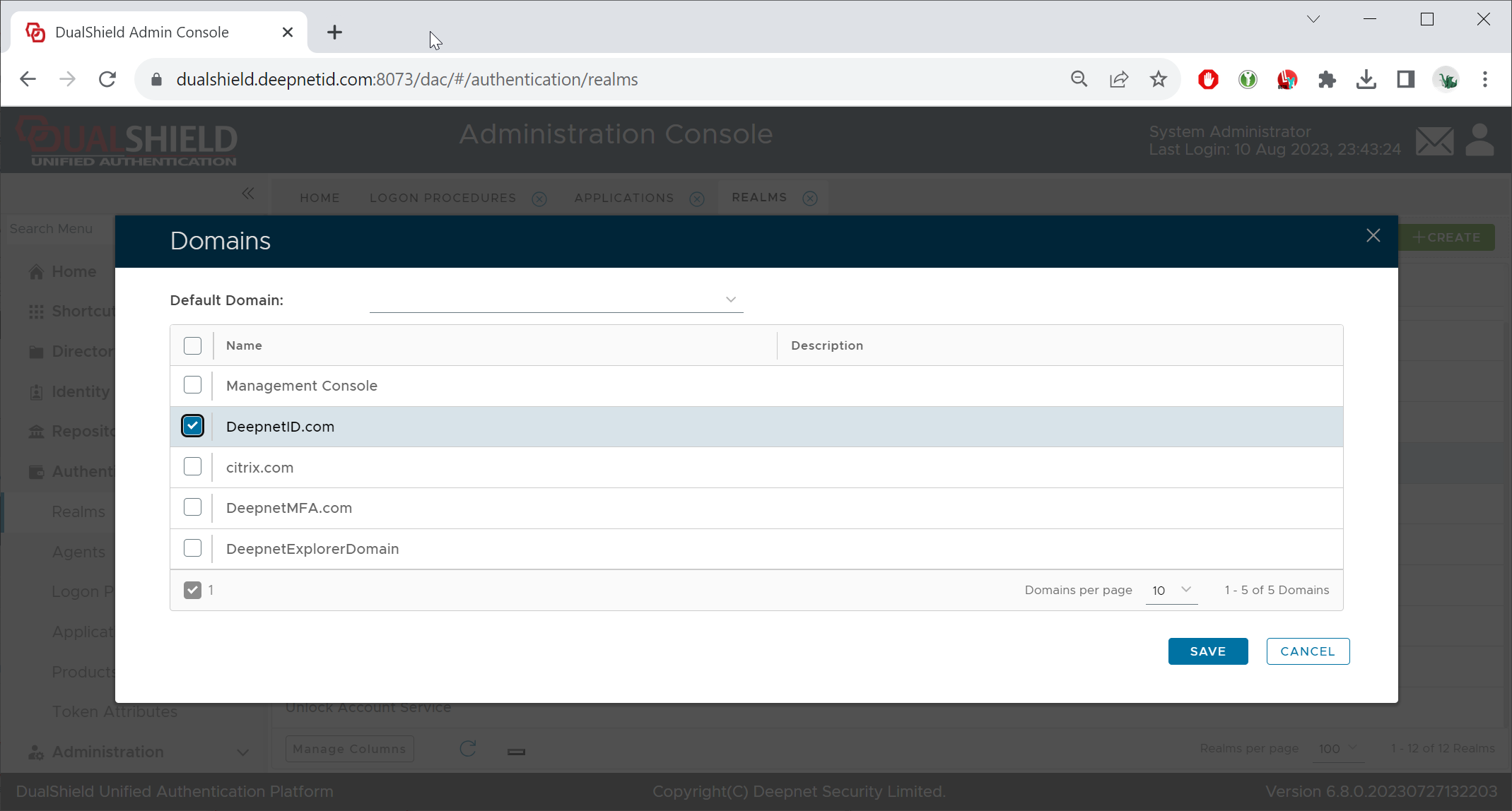Click the share page icon
The image size is (1512, 811).
1118,79
